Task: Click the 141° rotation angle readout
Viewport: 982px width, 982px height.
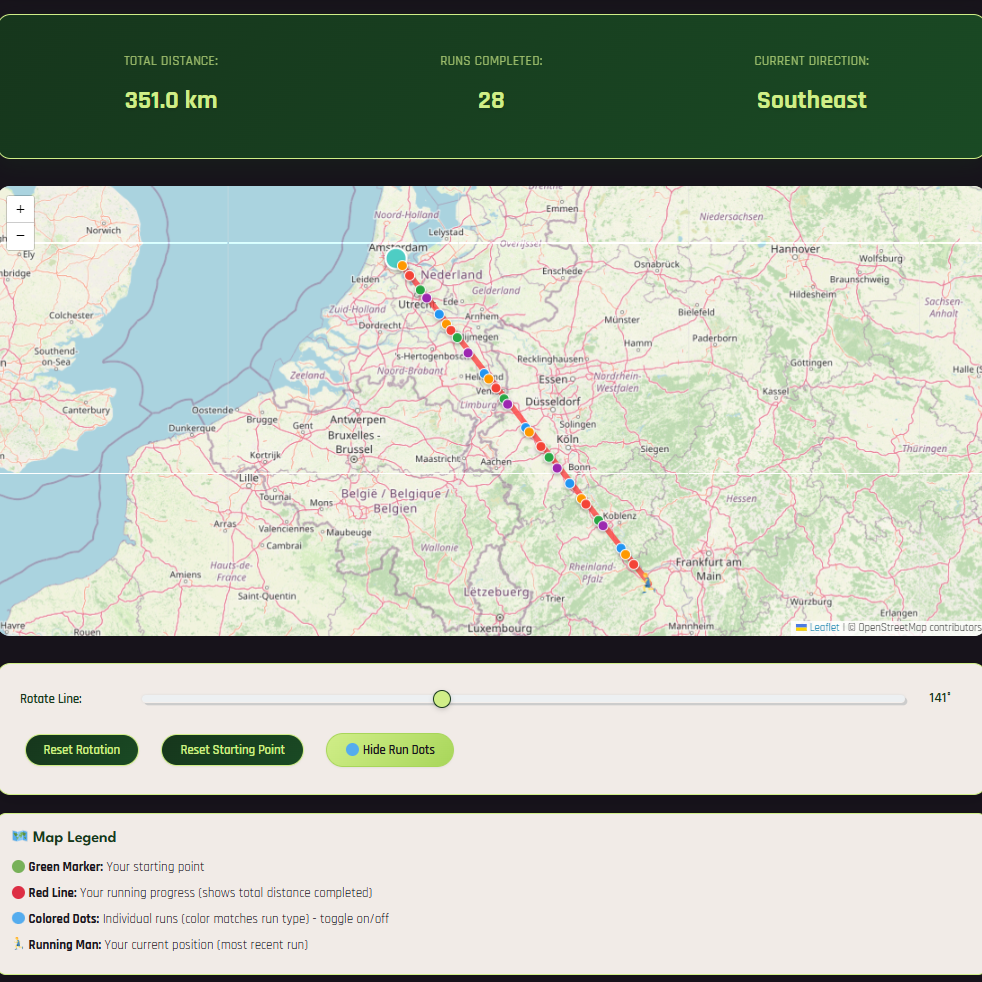Action: click(938, 698)
